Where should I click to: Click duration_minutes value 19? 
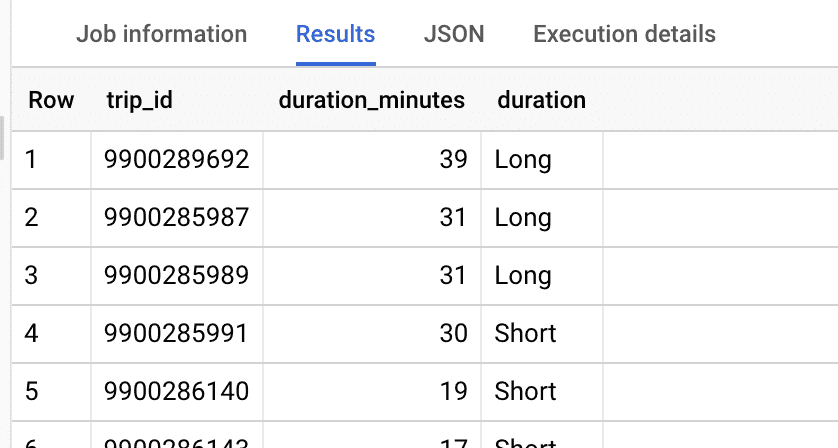tap(453, 391)
